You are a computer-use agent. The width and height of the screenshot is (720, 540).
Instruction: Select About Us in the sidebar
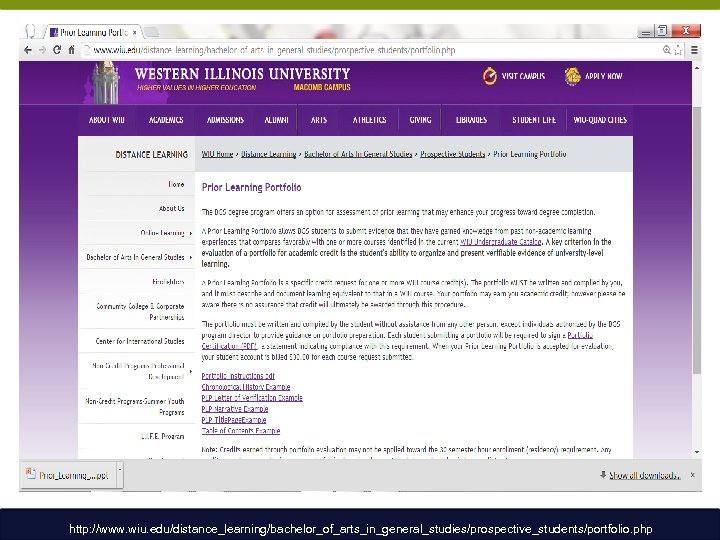coord(172,208)
